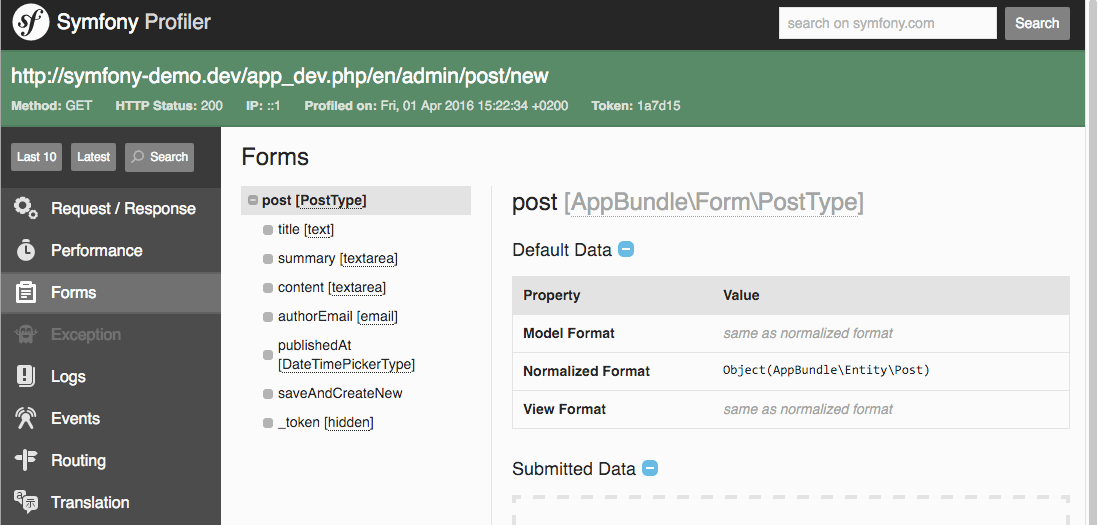
Task: Click the bullet icon beside _token field
Action: click(x=267, y=423)
